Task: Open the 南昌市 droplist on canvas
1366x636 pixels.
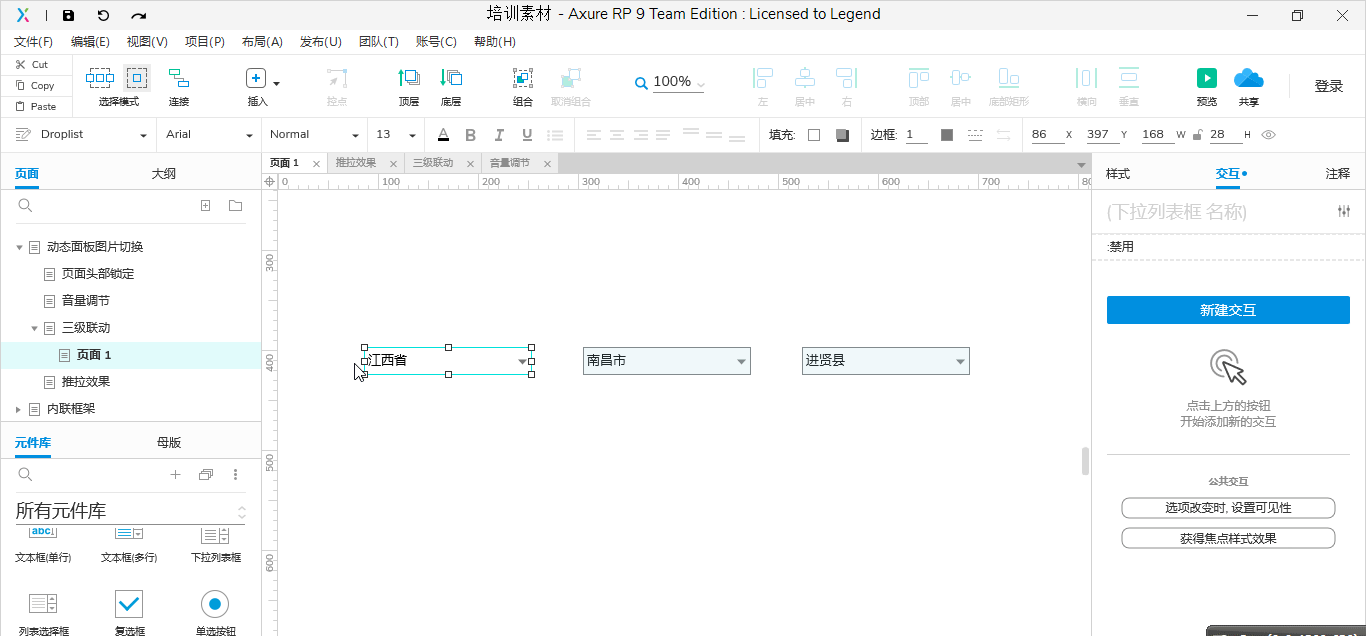Action: pyautogui.click(x=667, y=361)
